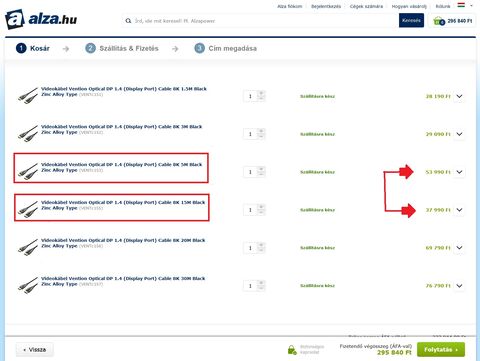The height and width of the screenshot is (361, 480).
Task: Click the 28 190 Ft price
Action: (438, 96)
